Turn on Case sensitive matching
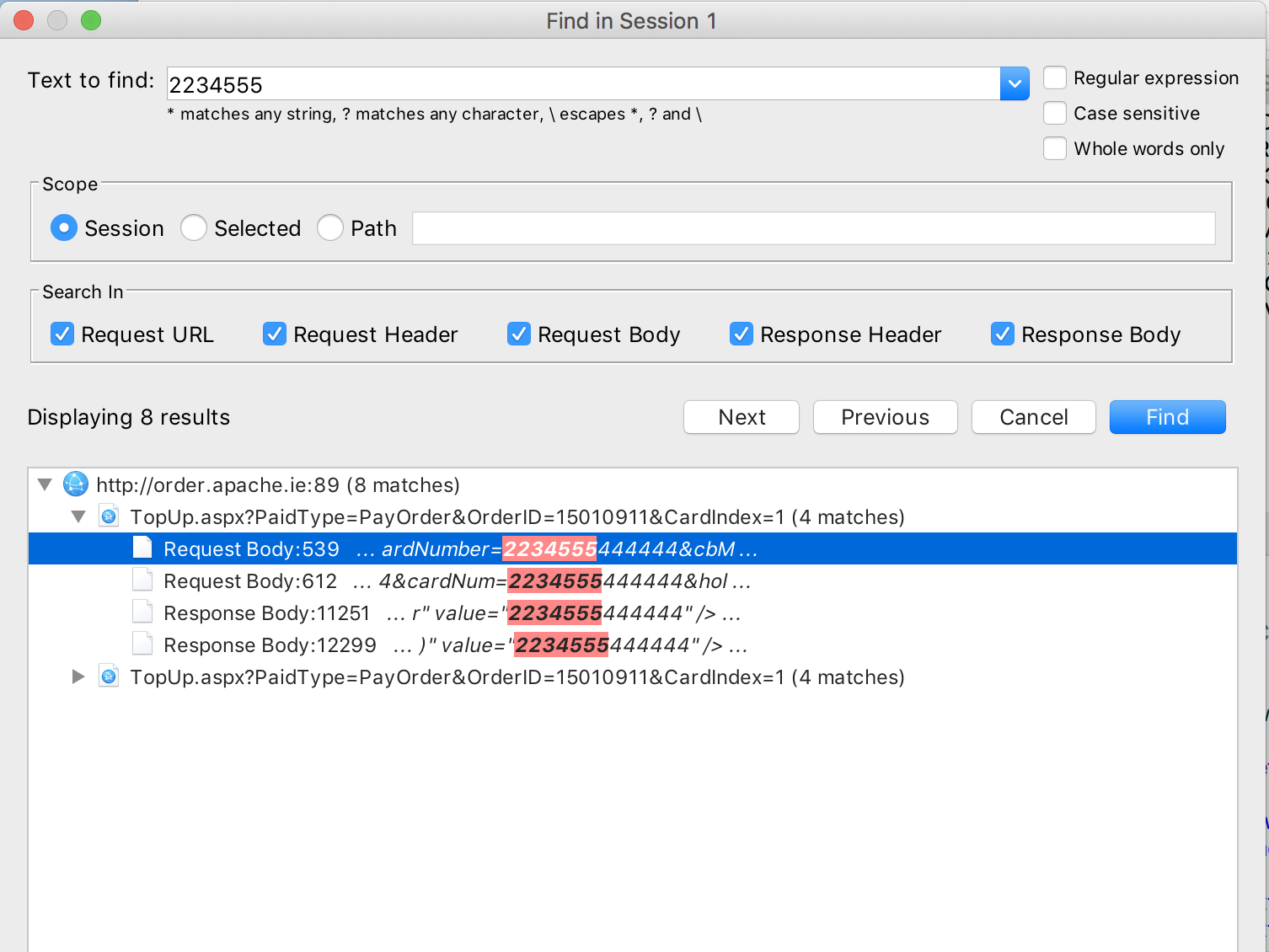This screenshot has height=952, width=1269. pyautogui.click(x=1055, y=113)
